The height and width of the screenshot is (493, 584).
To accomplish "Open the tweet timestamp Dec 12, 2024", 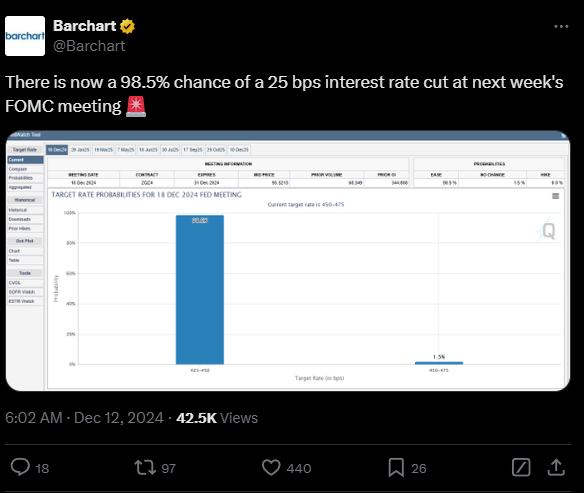I will click(x=118, y=418).
